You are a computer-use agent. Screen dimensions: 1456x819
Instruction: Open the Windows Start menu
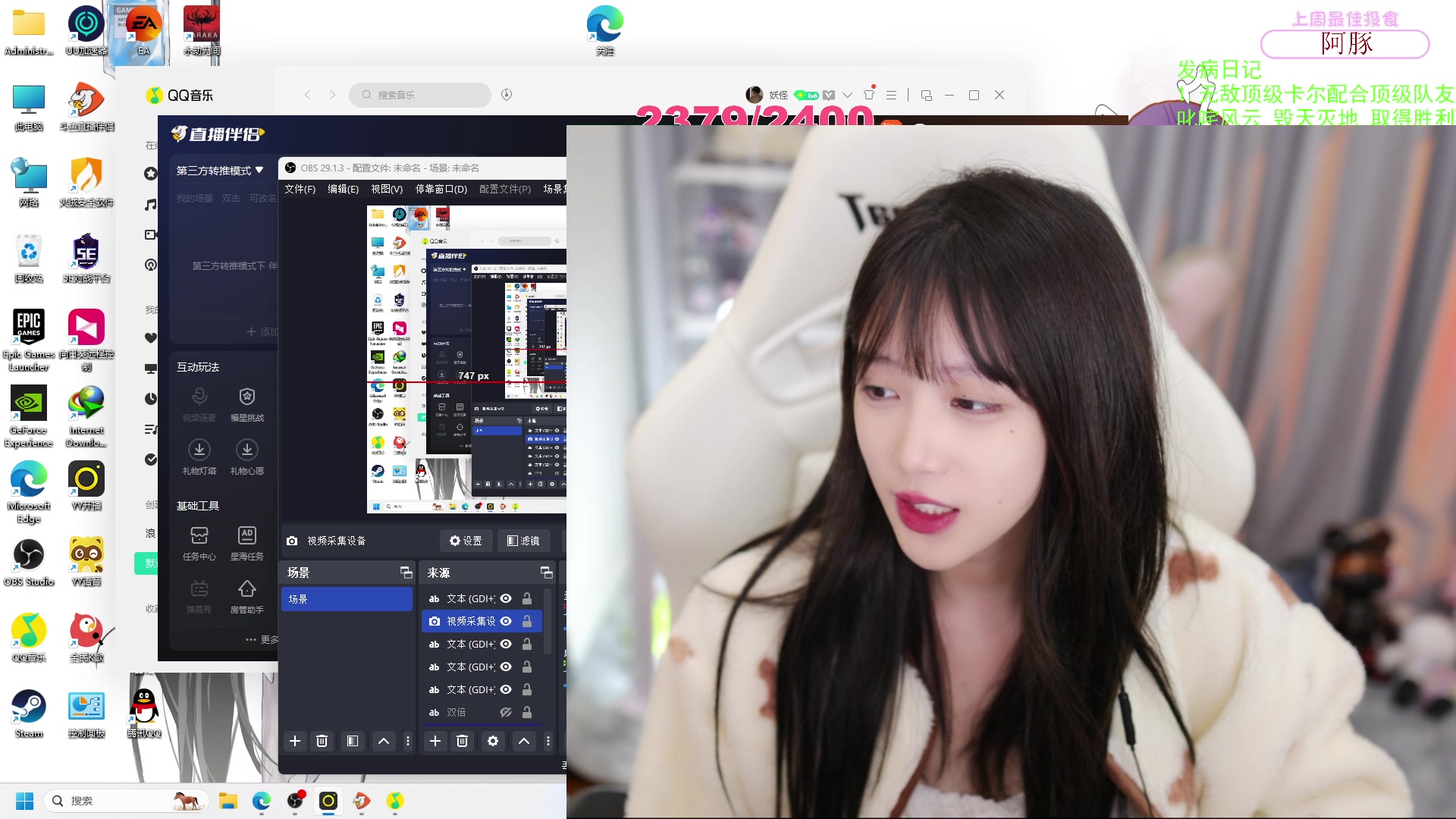coord(24,801)
